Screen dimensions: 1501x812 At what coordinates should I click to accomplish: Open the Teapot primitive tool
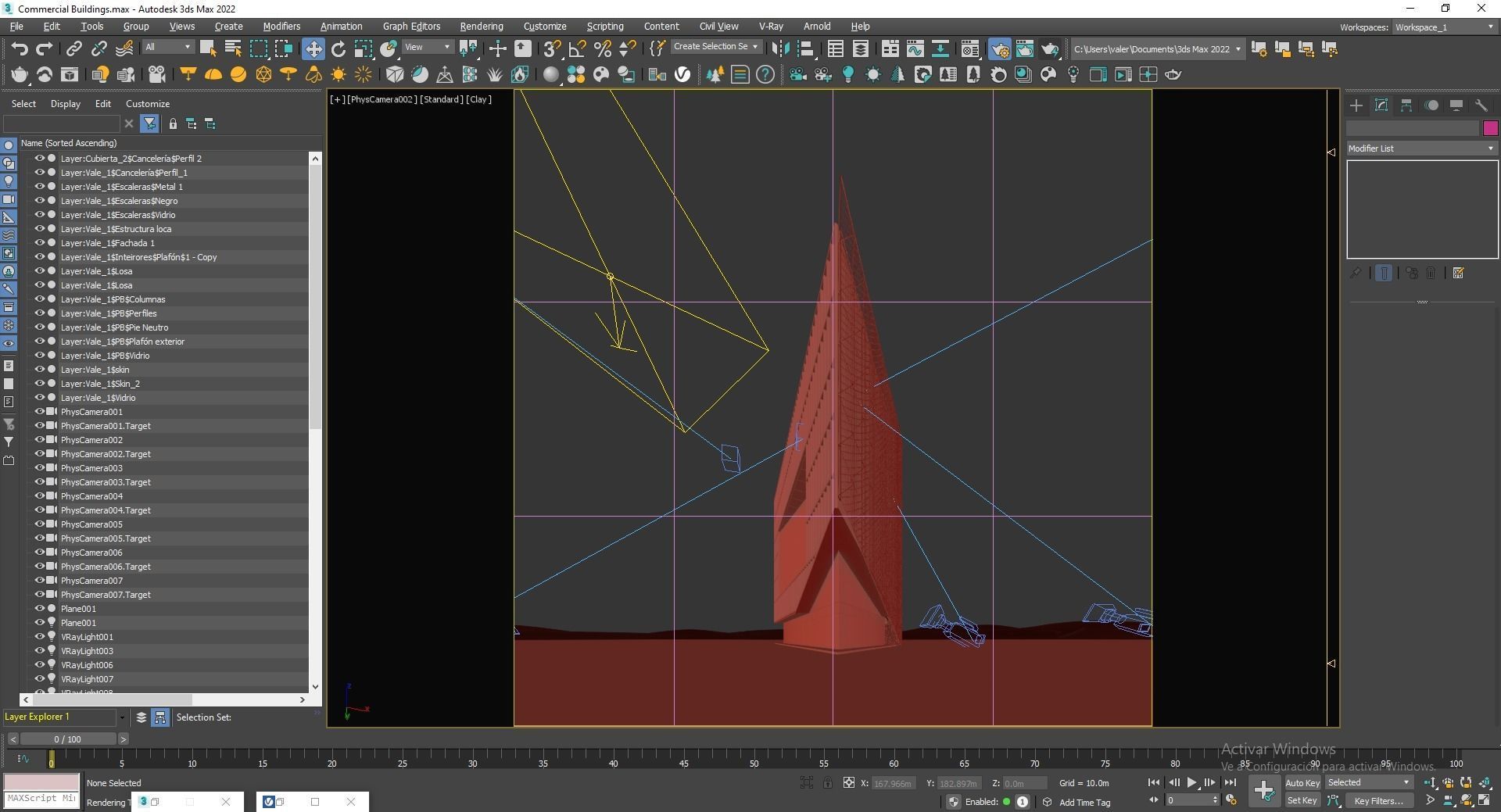click(20, 75)
